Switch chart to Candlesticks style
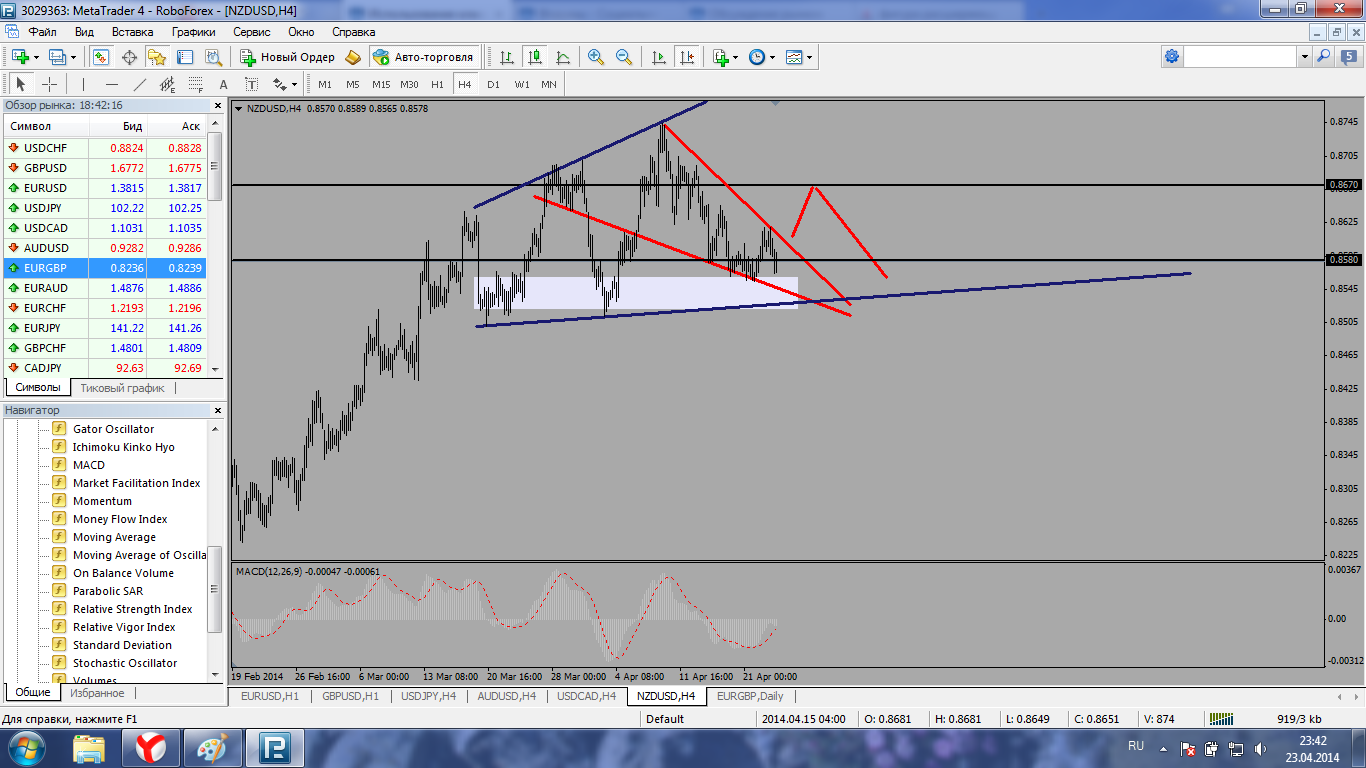The image size is (1366, 768). [x=535, y=57]
